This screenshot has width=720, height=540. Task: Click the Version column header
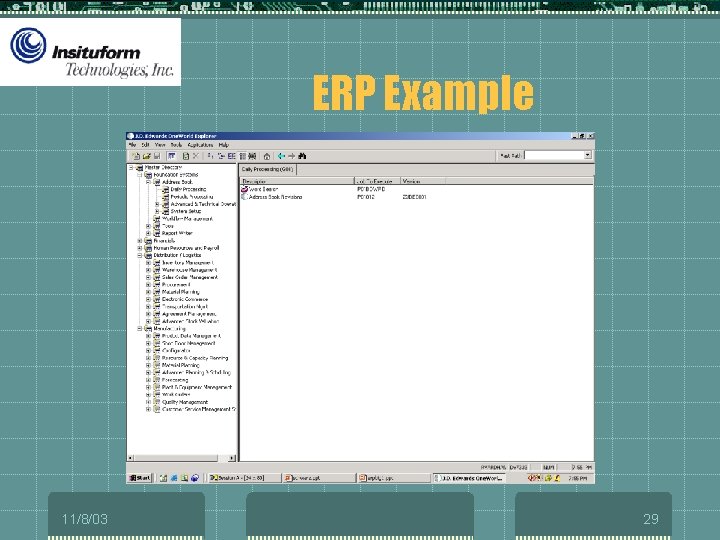tap(423, 181)
